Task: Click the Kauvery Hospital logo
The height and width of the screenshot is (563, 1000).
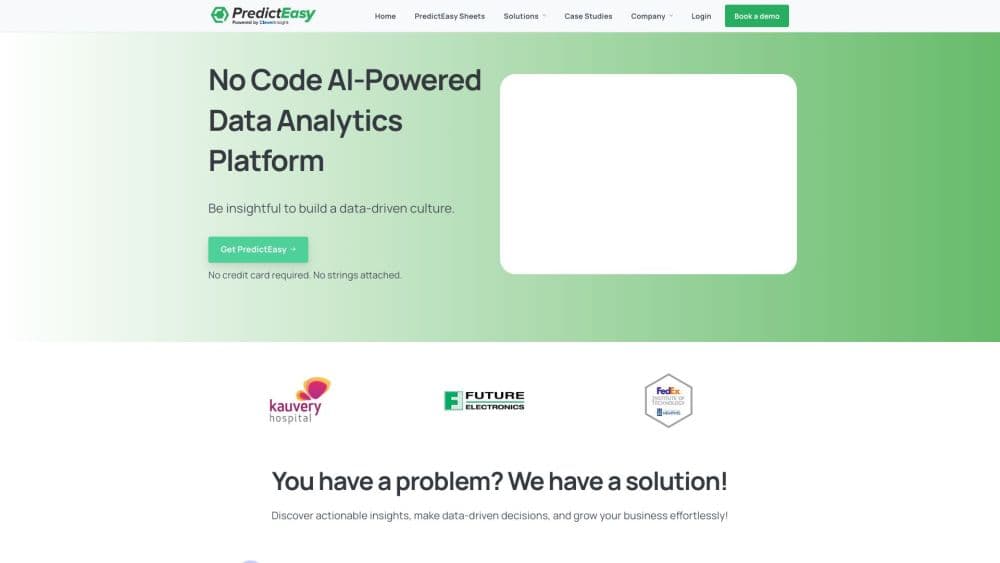Action: point(299,399)
